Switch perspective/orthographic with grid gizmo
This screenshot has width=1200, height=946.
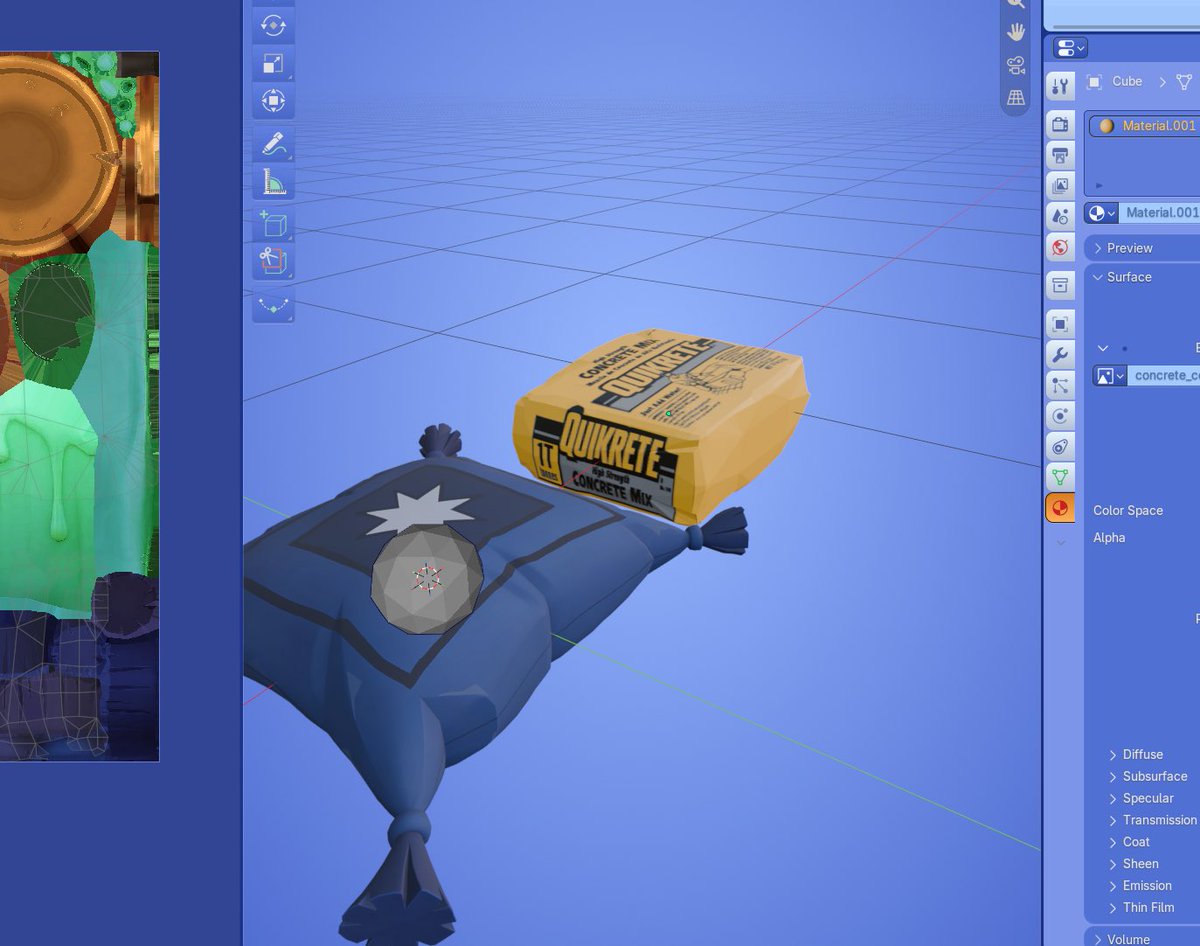click(1016, 98)
